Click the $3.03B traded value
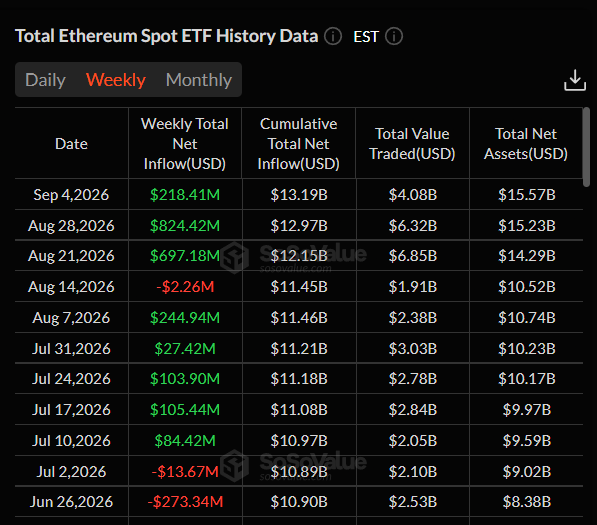The image size is (597, 525). point(413,348)
